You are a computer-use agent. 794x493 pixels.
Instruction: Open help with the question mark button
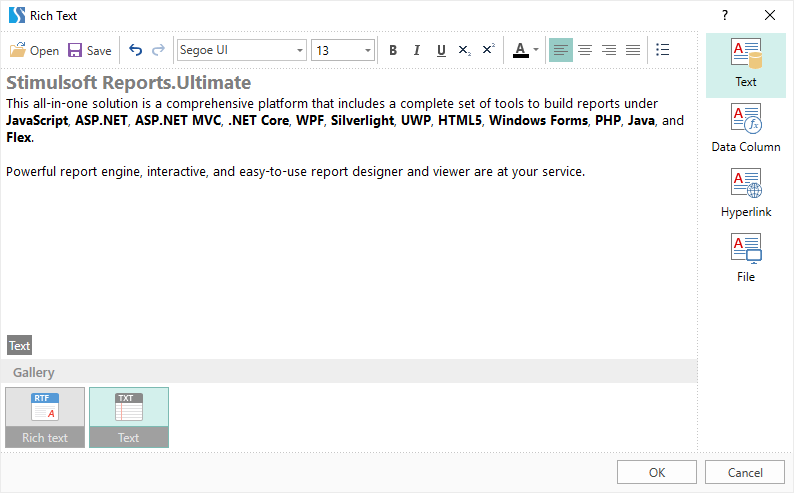(x=725, y=15)
